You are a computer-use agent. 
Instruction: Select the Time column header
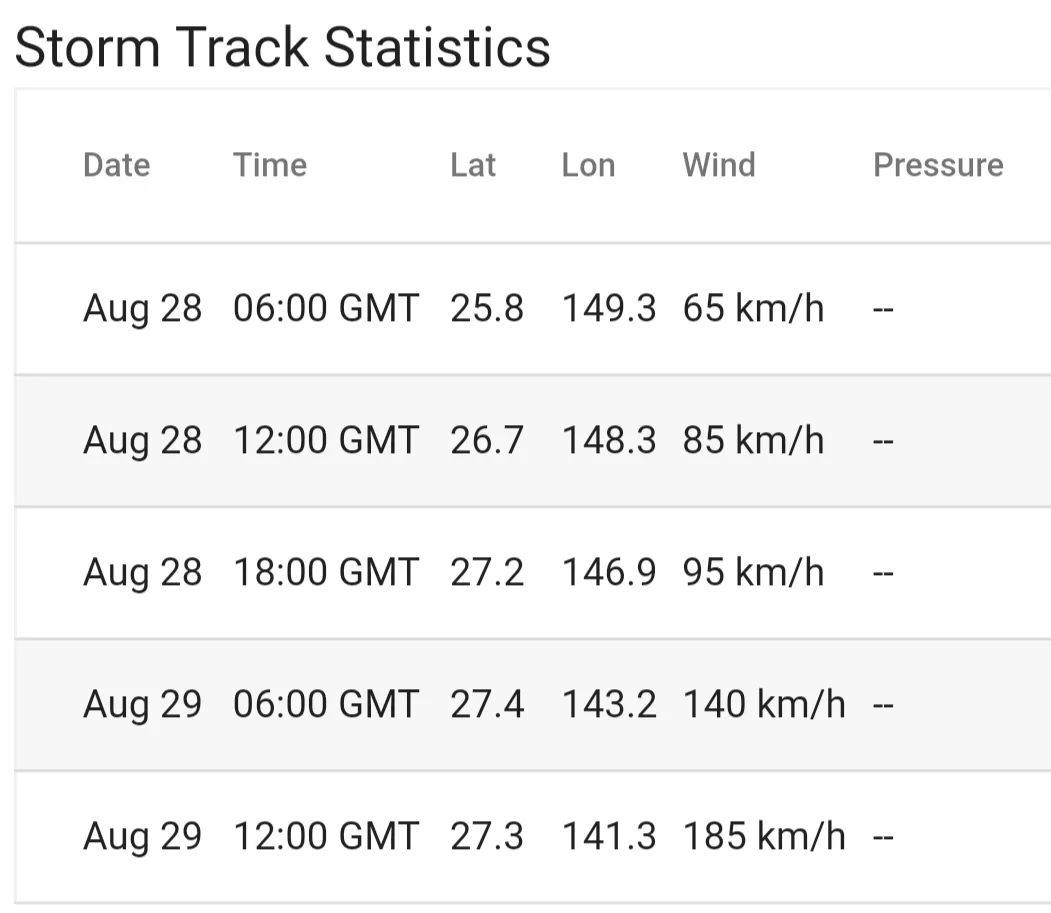click(270, 165)
